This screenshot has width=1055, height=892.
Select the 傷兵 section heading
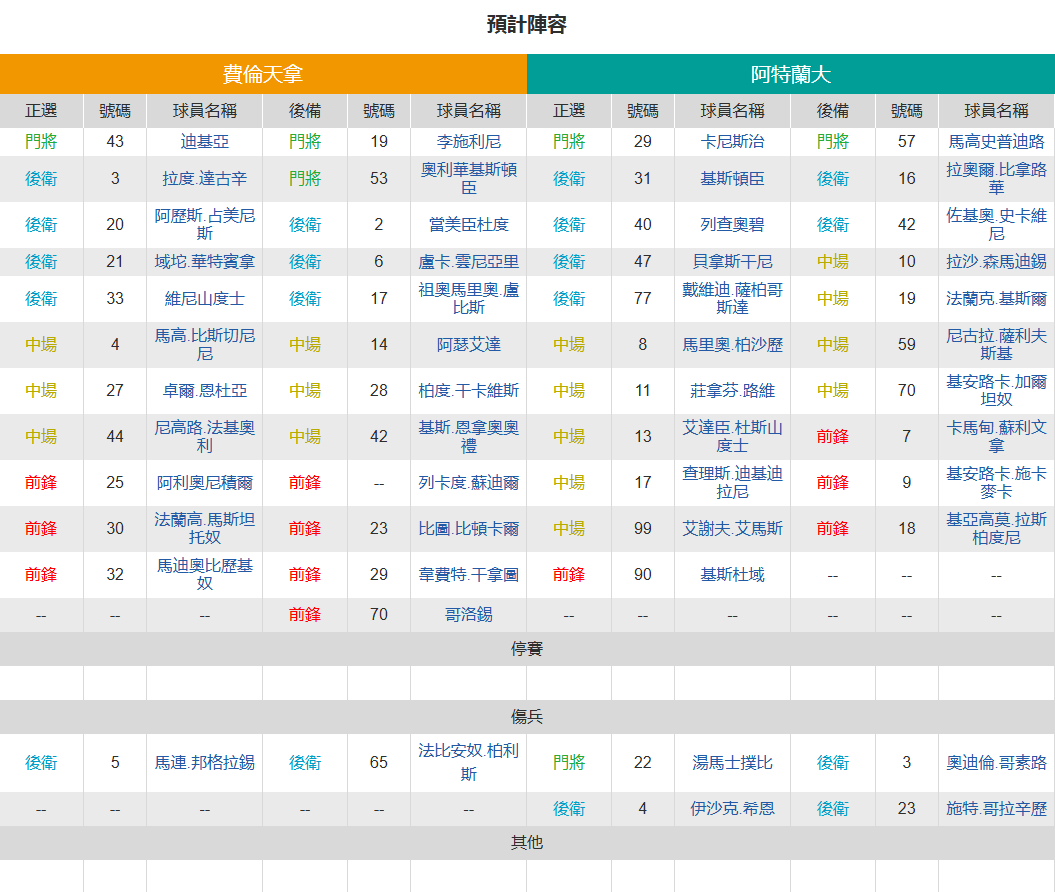tap(527, 717)
